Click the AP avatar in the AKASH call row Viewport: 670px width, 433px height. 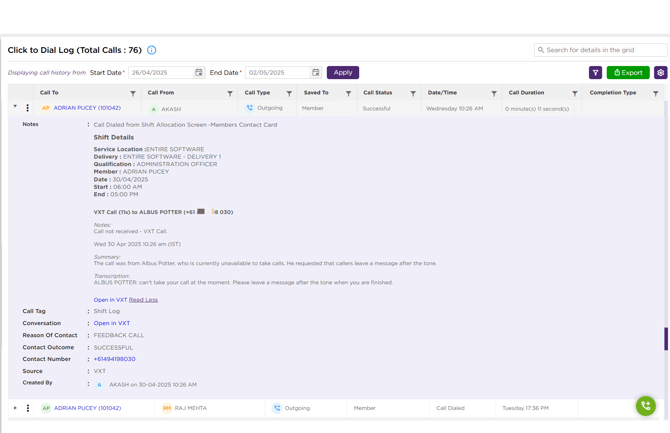(46, 108)
